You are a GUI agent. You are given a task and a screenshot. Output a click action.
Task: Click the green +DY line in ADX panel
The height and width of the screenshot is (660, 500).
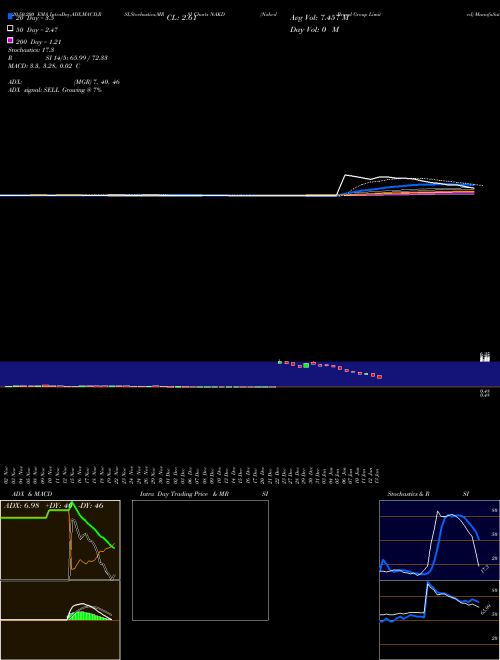[90, 525]
